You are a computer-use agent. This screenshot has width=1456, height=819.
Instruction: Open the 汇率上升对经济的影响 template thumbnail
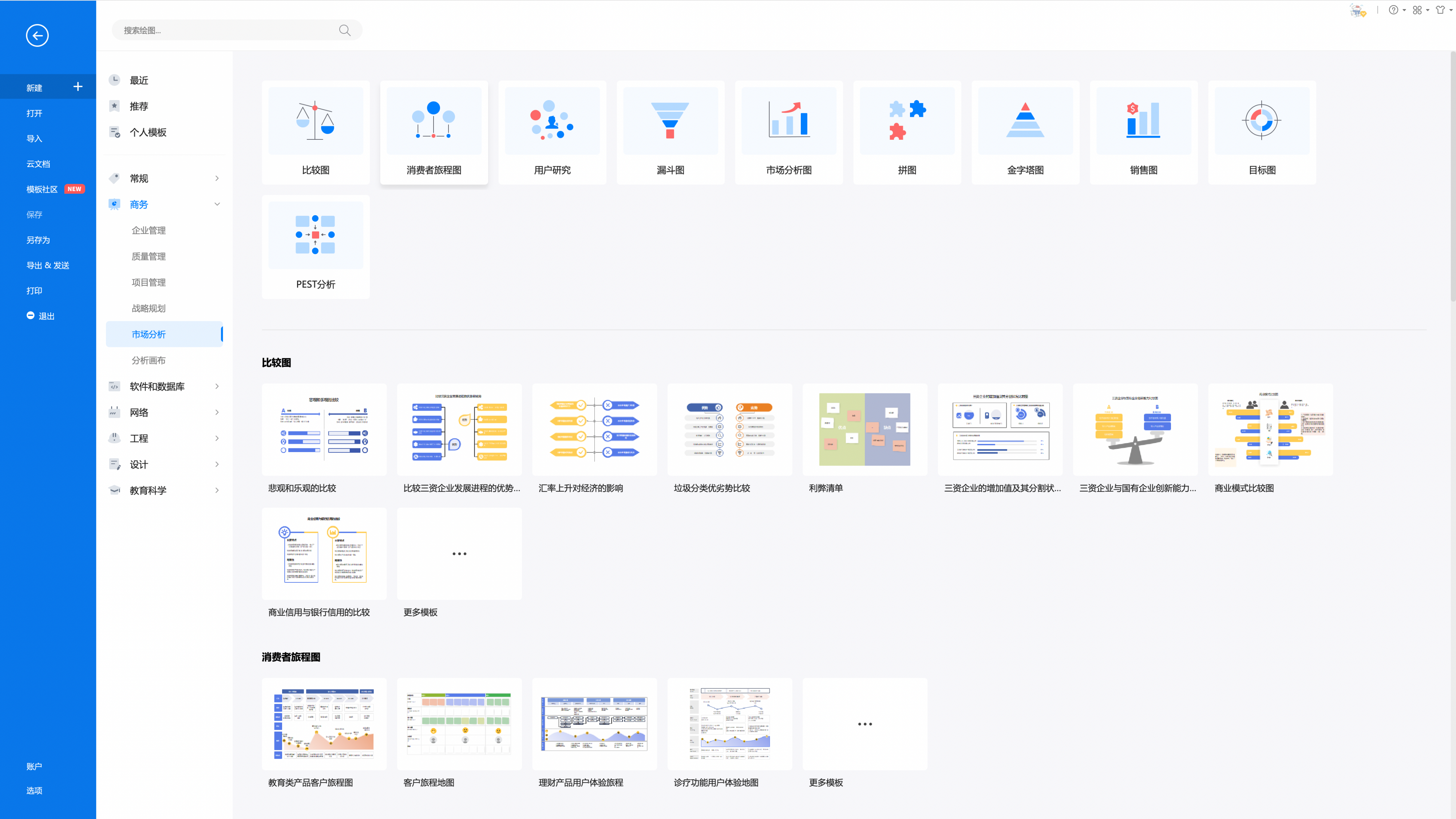point(594,430)
